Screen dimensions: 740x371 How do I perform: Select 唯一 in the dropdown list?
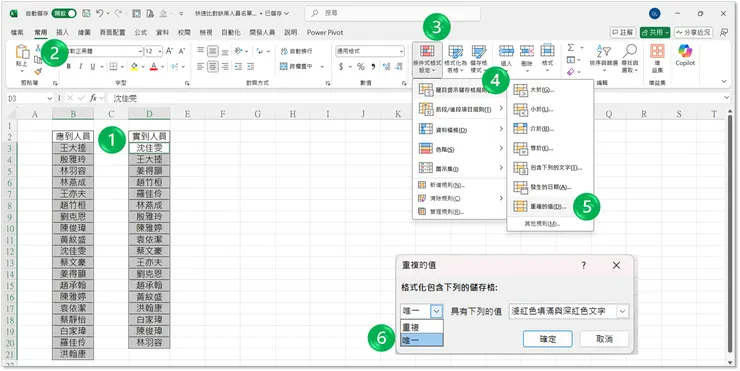(421, 340)
